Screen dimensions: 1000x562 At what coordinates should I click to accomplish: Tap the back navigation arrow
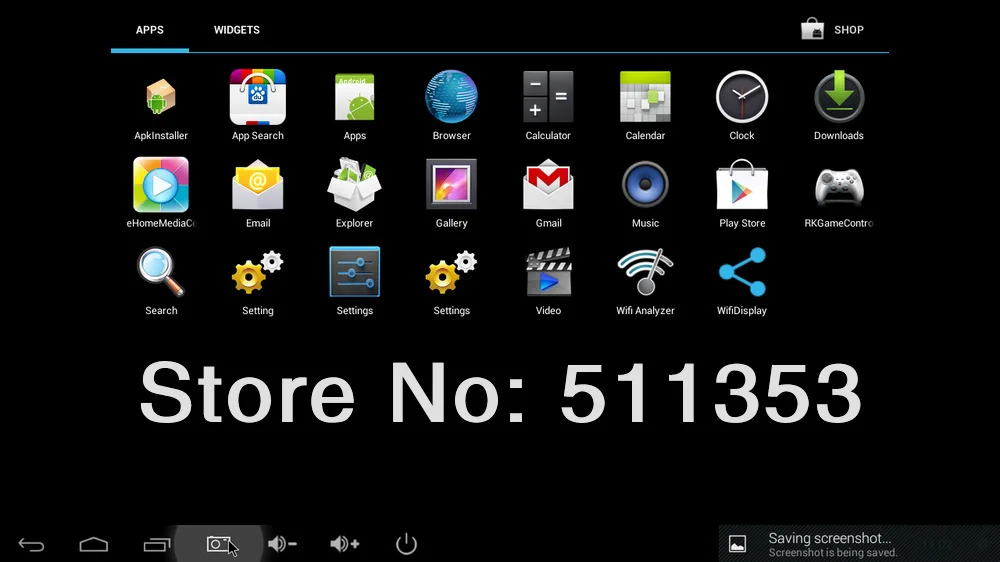31,544
